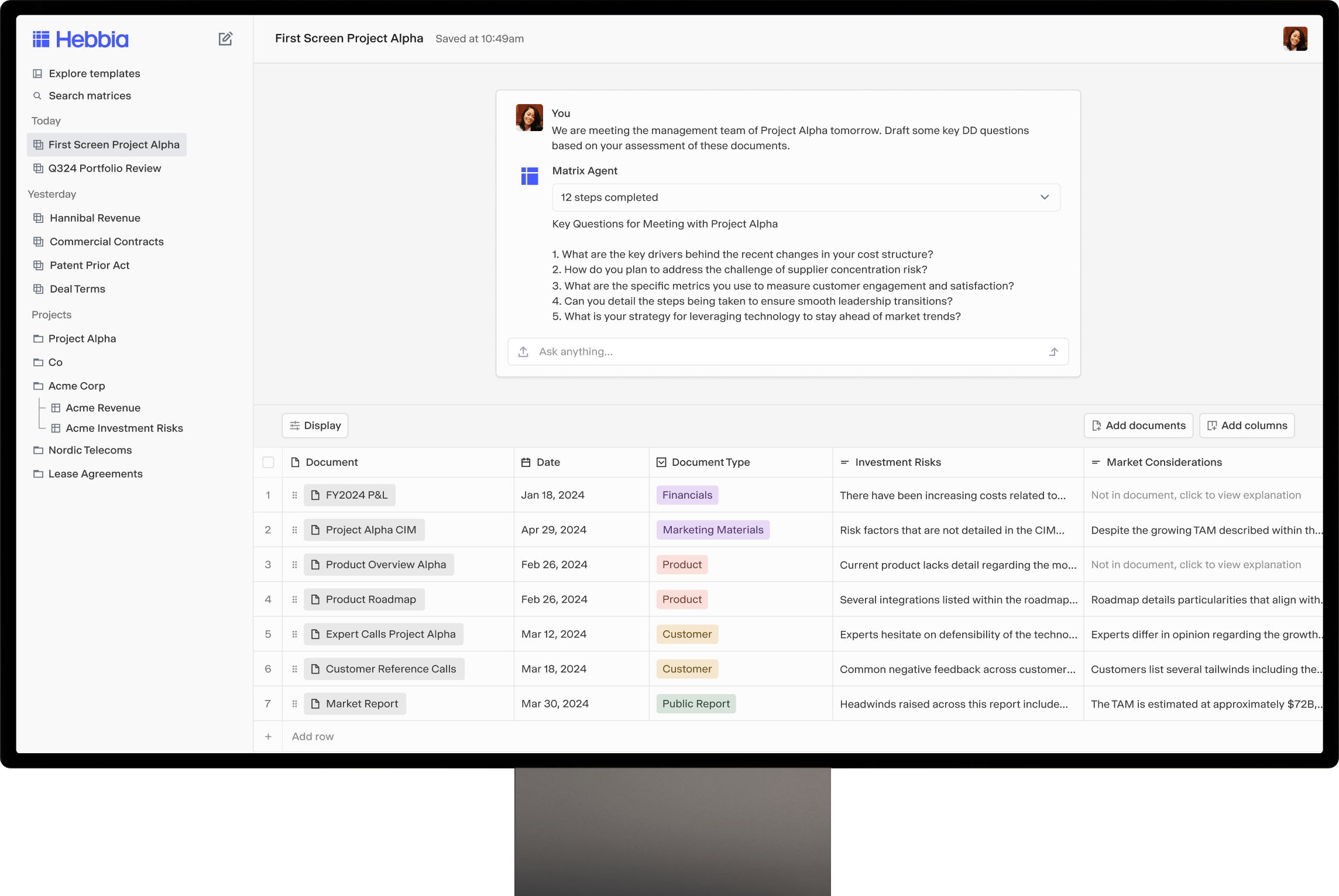The image size is (1339, 896).
Task: Start a new matrix using the compose icon
Action: [x=226, y=38]
